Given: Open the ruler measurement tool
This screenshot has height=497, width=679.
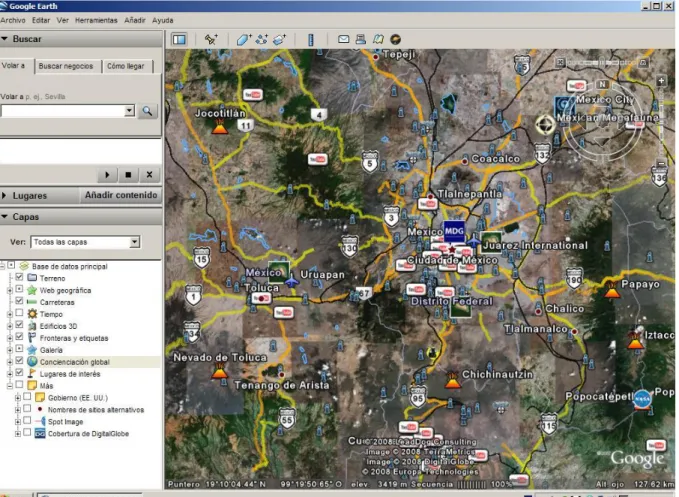Looking at the screenshot, I should coord(310,39).
